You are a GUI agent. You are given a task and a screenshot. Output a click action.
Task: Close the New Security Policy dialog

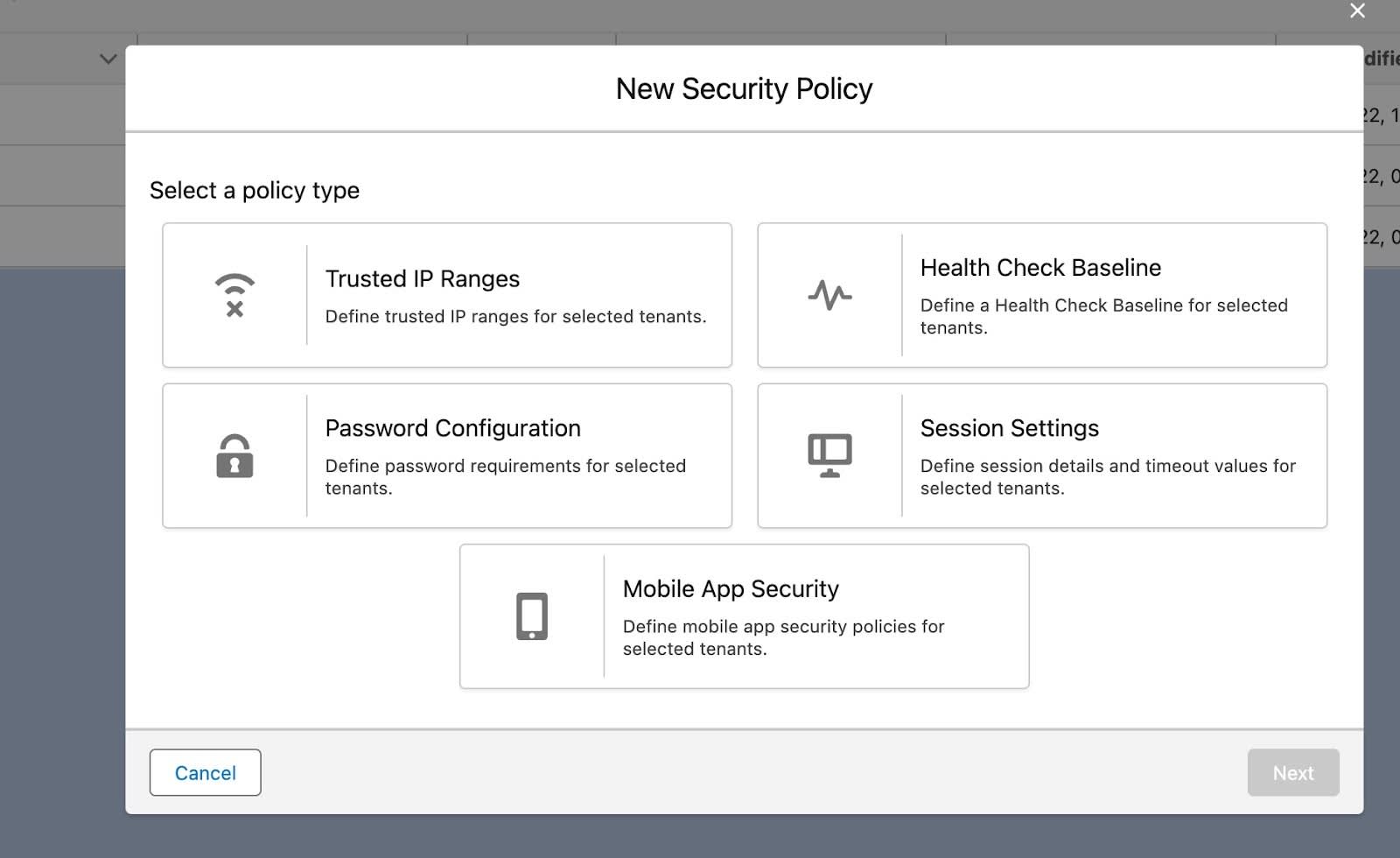(x=1357, y=11)
